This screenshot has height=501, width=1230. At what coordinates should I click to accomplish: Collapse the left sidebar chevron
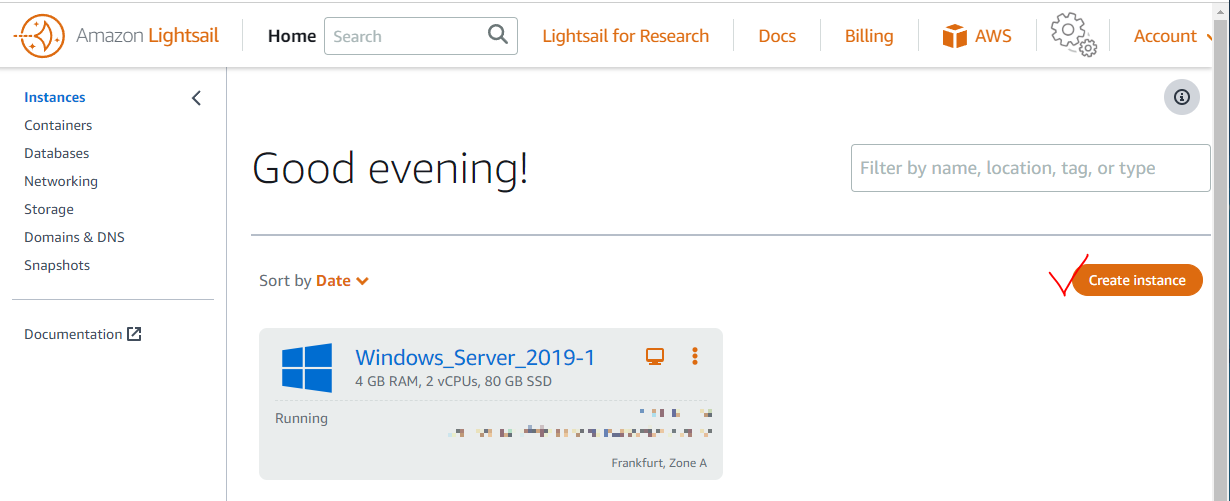point(196,98)
